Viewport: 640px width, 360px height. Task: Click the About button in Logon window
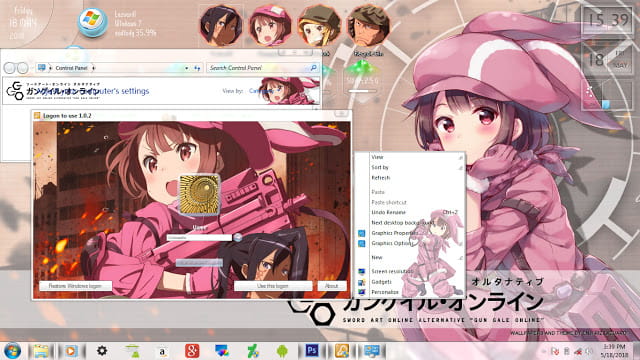pos(332,286)
